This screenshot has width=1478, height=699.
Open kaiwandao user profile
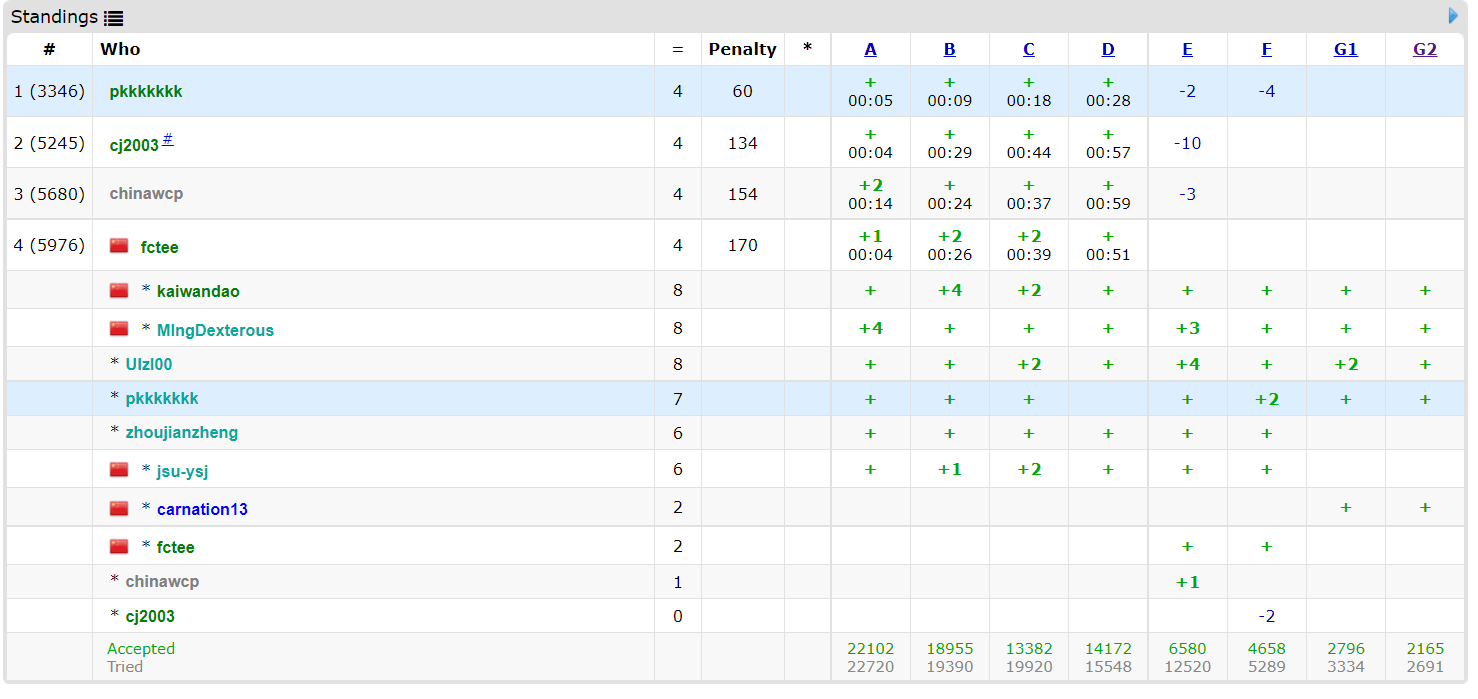click(198, 291)
